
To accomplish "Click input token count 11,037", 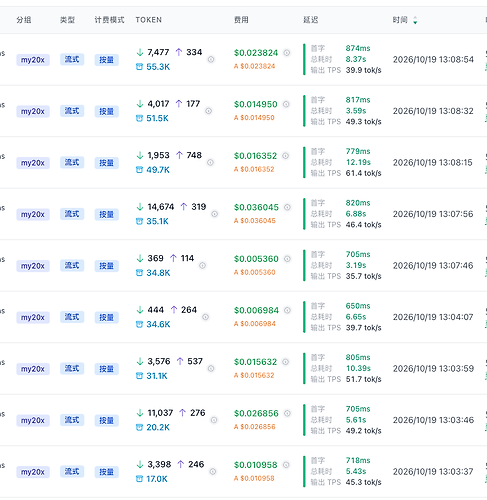I will (160, 413).
